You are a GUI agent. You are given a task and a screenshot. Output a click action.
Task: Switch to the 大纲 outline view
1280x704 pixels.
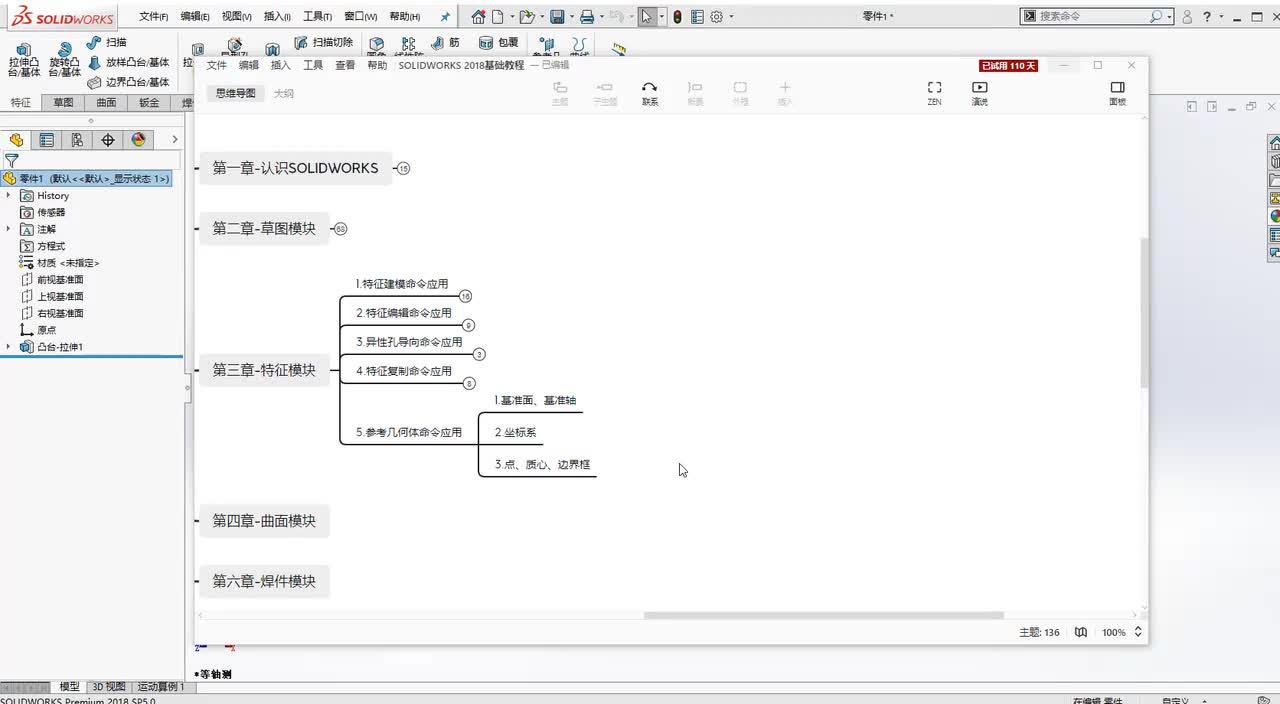284,93
